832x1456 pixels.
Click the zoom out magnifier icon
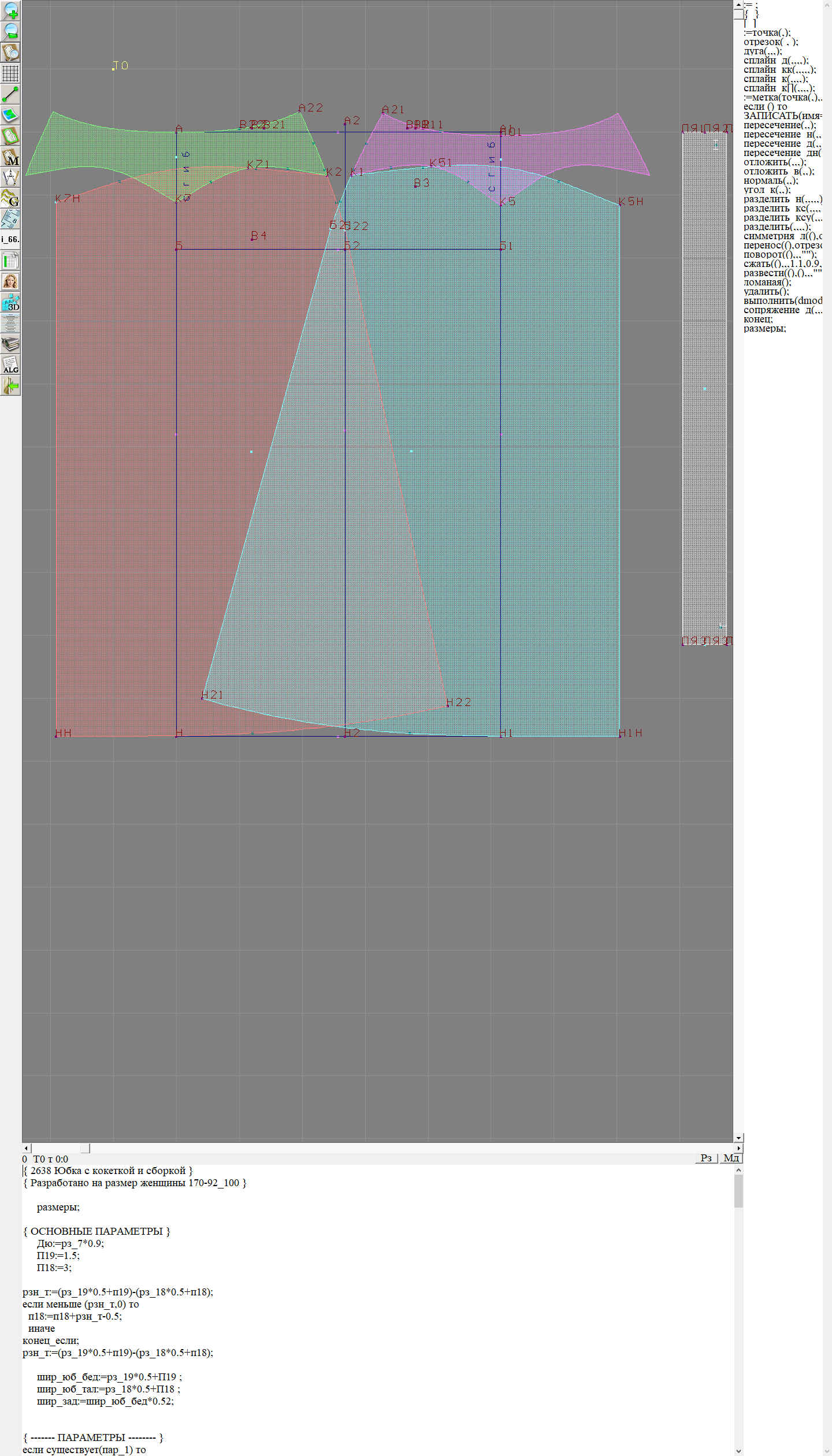[10, 32]
